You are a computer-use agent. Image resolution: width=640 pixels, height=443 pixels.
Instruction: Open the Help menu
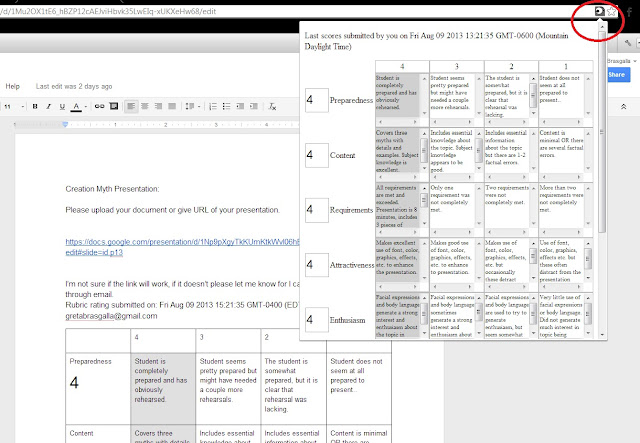click(x=12, y=86)
